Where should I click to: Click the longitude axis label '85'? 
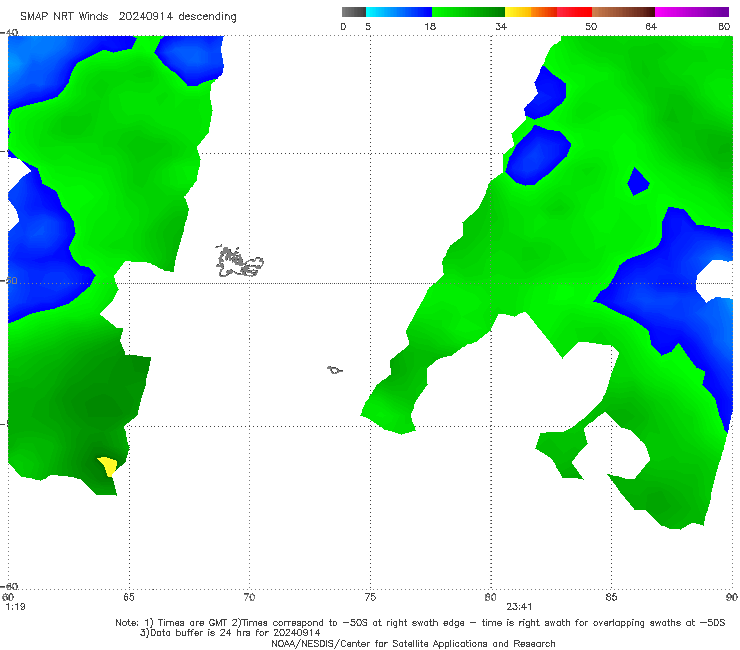(611, 597)
